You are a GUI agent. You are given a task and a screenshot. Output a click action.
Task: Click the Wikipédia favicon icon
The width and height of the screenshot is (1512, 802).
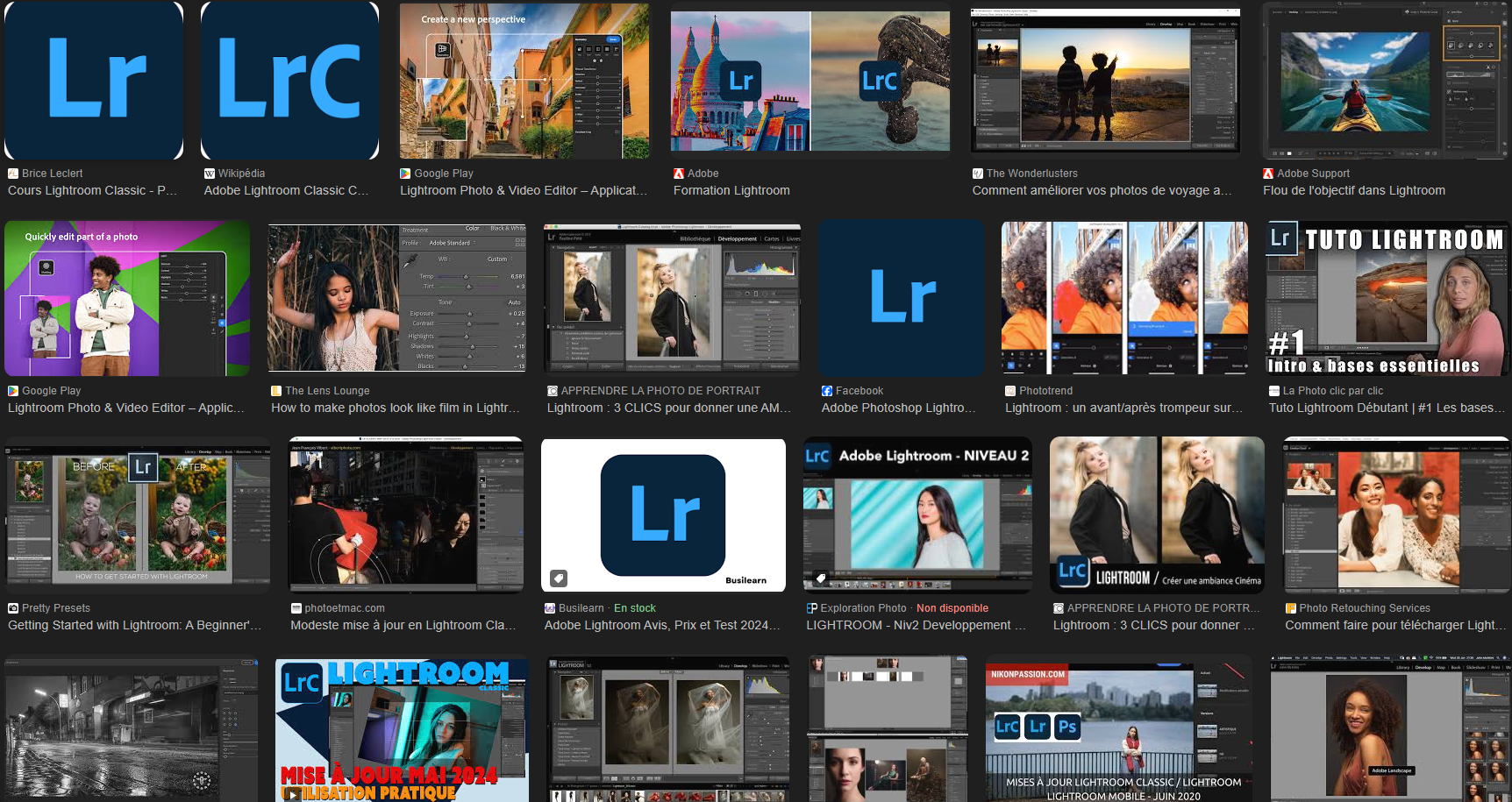(210, 174)
